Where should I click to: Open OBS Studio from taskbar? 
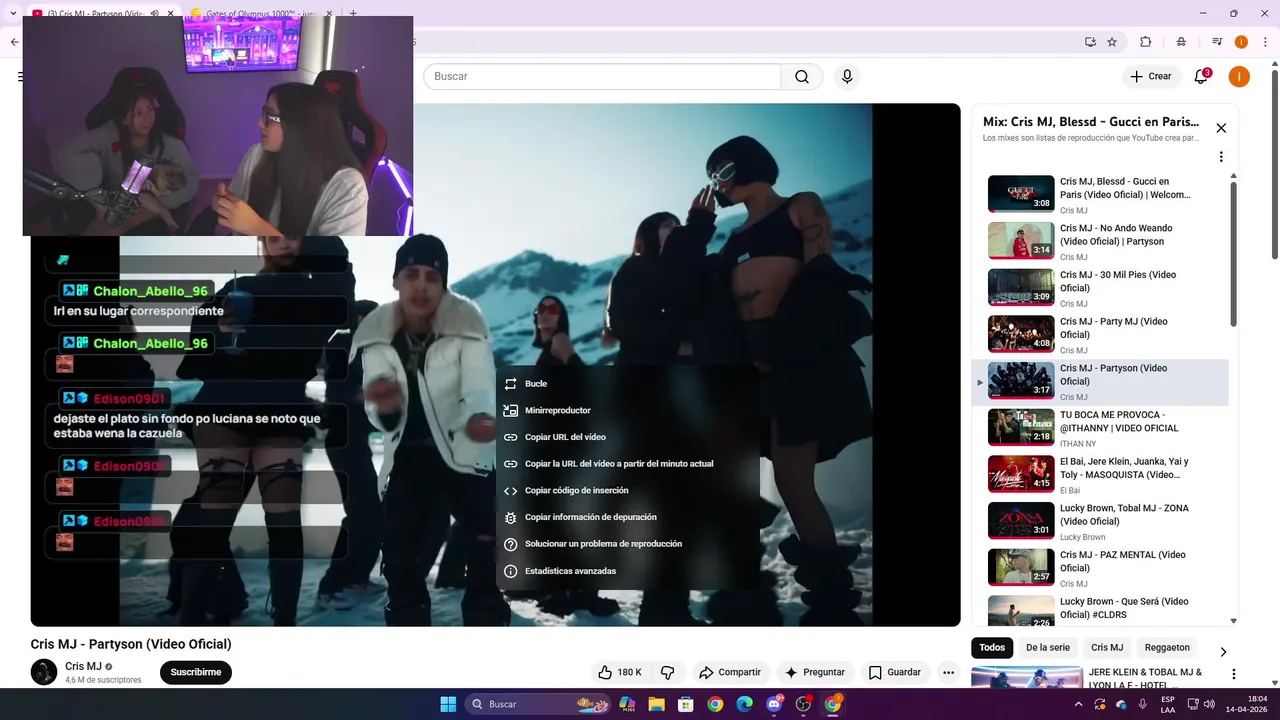803,704
